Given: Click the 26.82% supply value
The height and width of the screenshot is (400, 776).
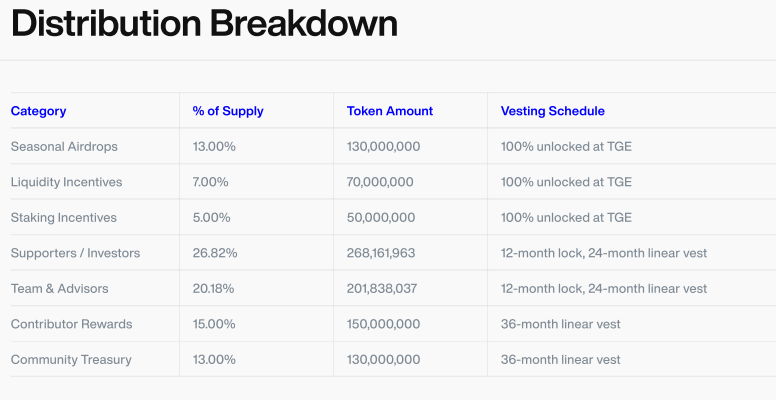Looking at the screenshot, I should coord(215,253).
